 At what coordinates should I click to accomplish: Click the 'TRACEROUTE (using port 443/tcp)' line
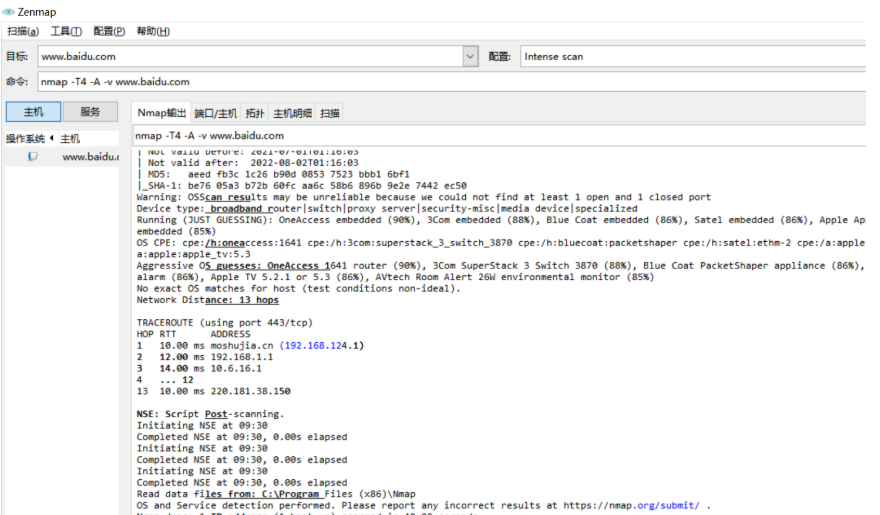tap(224, 323)
